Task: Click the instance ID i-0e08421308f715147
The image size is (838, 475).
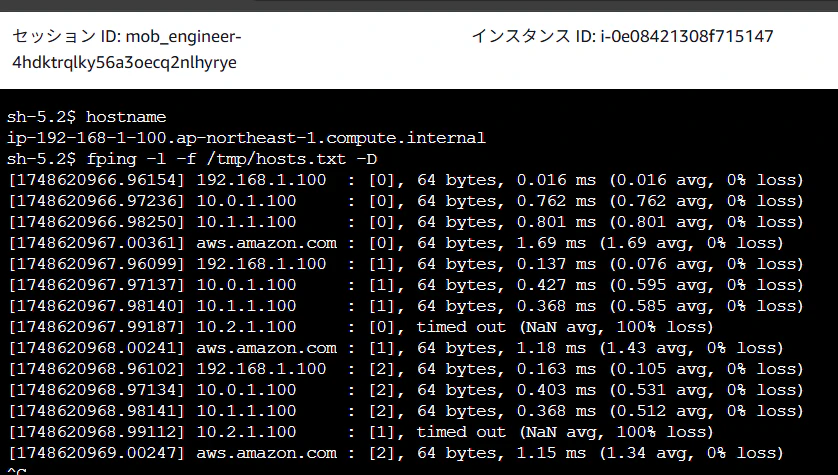Action: pyautogui.click(x=687, y=36)
